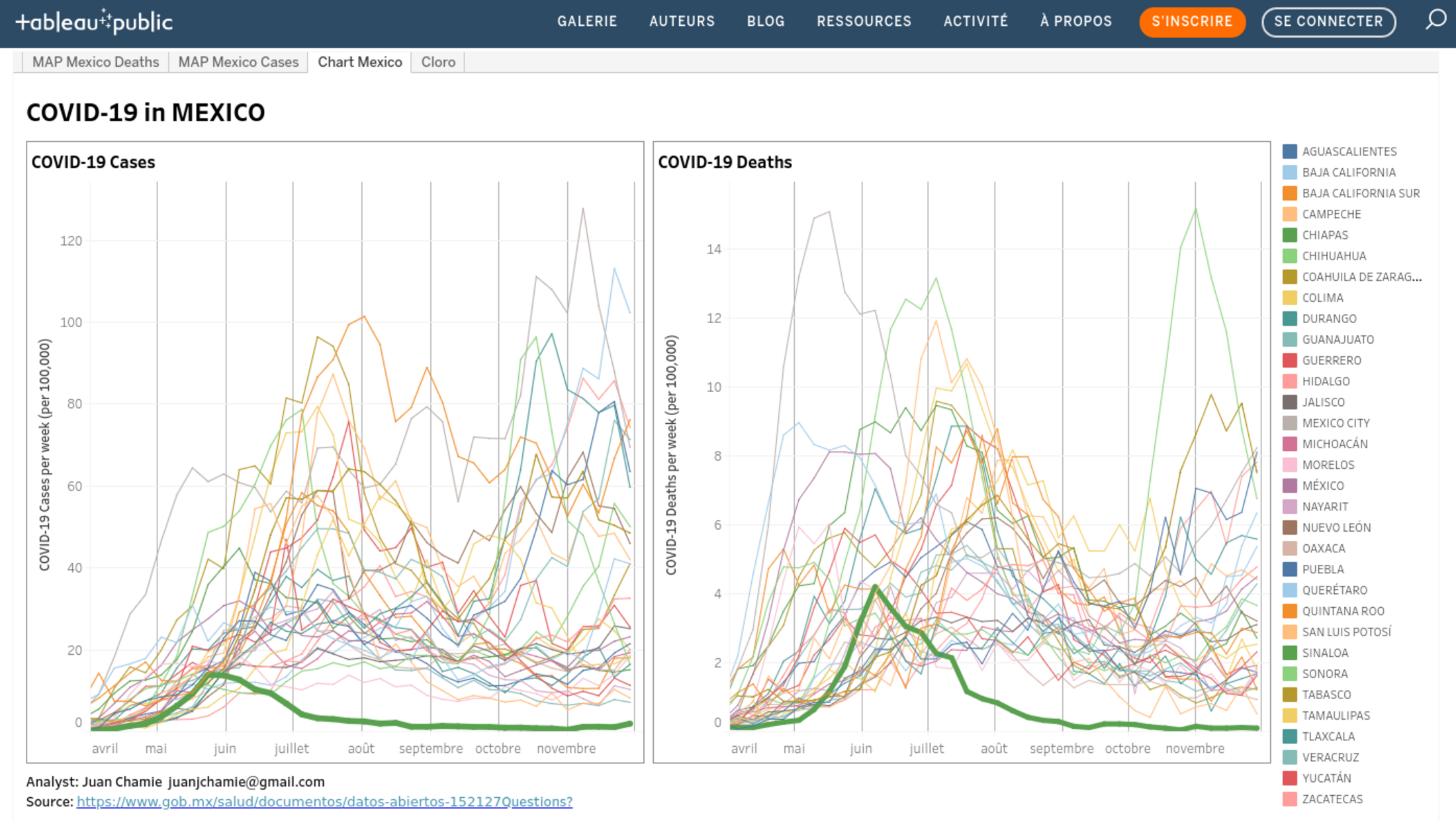This screenshot has width=1456, height=821.
Task: Click the MEXICO CITY legend swatch
Action: point(1289,423)
